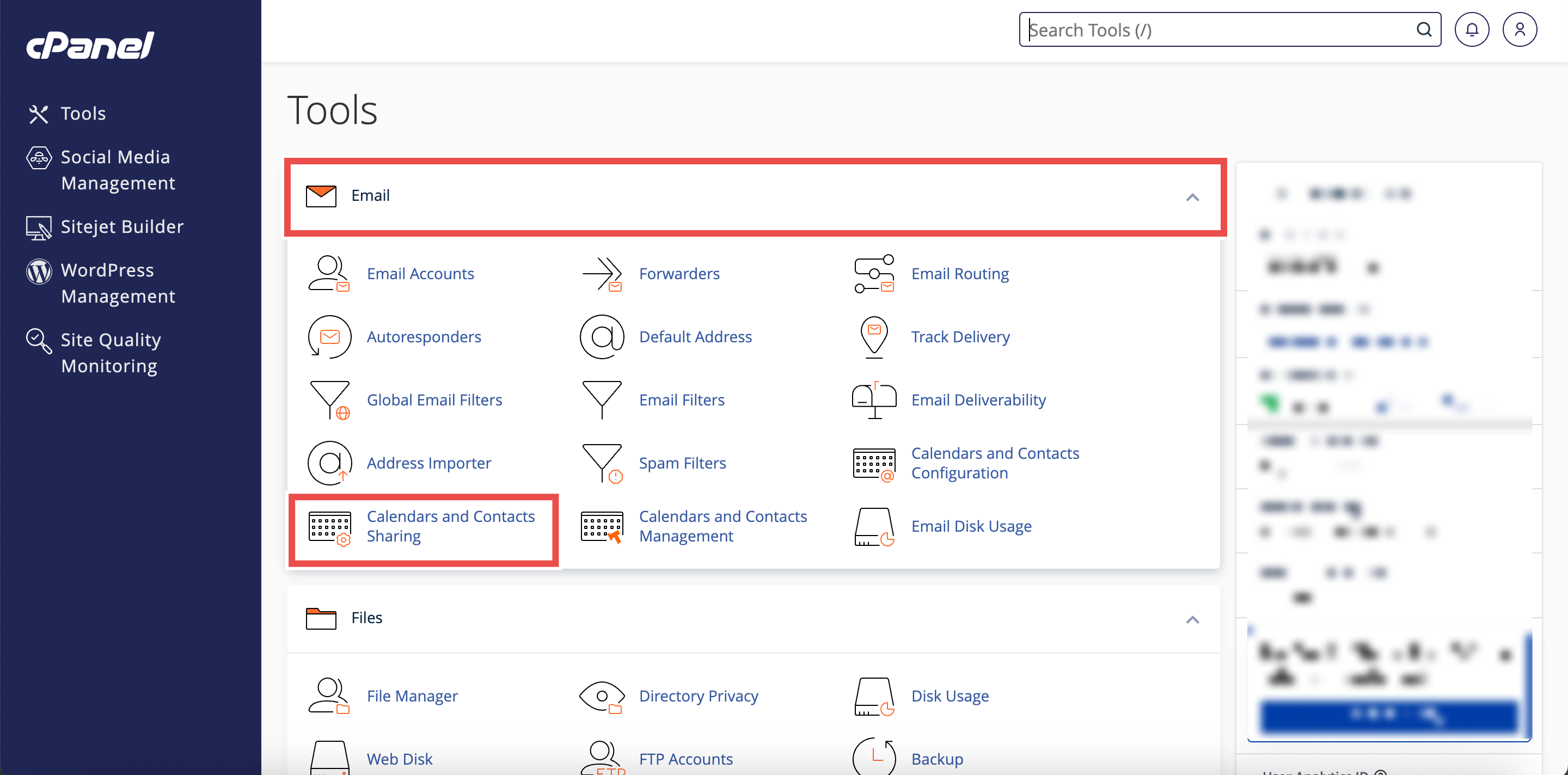Click the Email Disk Usage icon
This screenshot has height=775, width=1568.
[873, 526]
